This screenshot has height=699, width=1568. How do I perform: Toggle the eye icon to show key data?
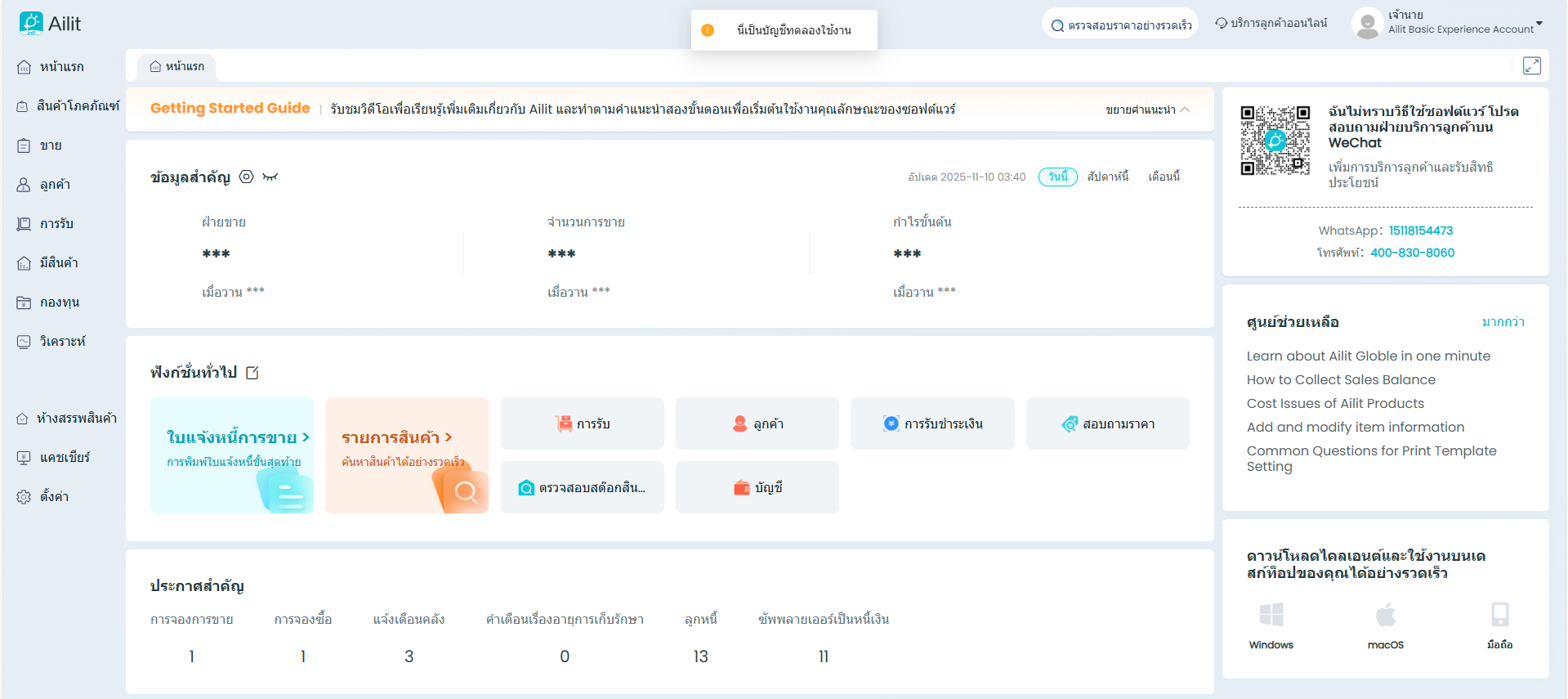(246, 177)
